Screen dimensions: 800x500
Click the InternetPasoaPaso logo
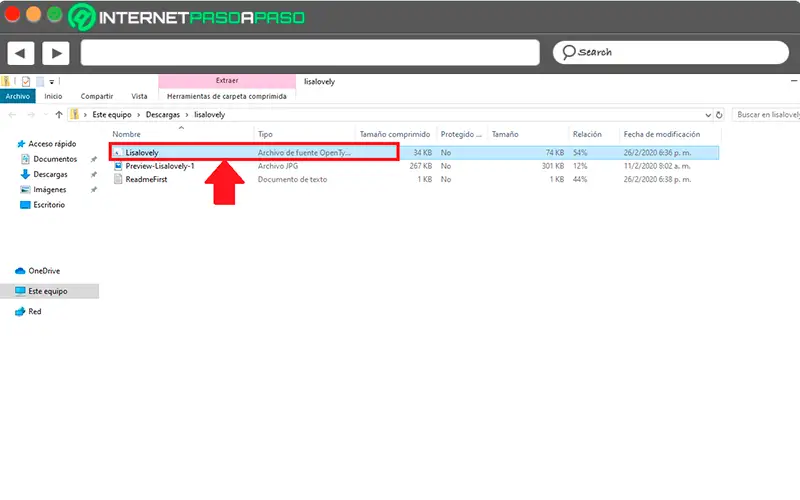[186, 17]
